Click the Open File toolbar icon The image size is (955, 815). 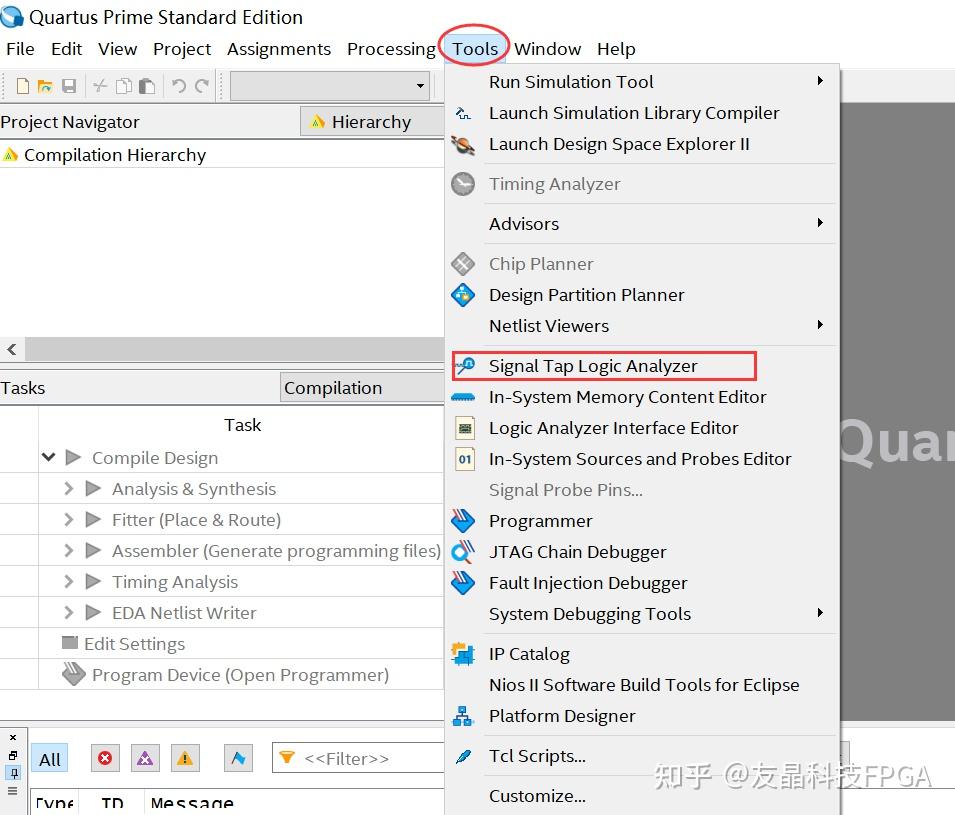pos(45,86)
